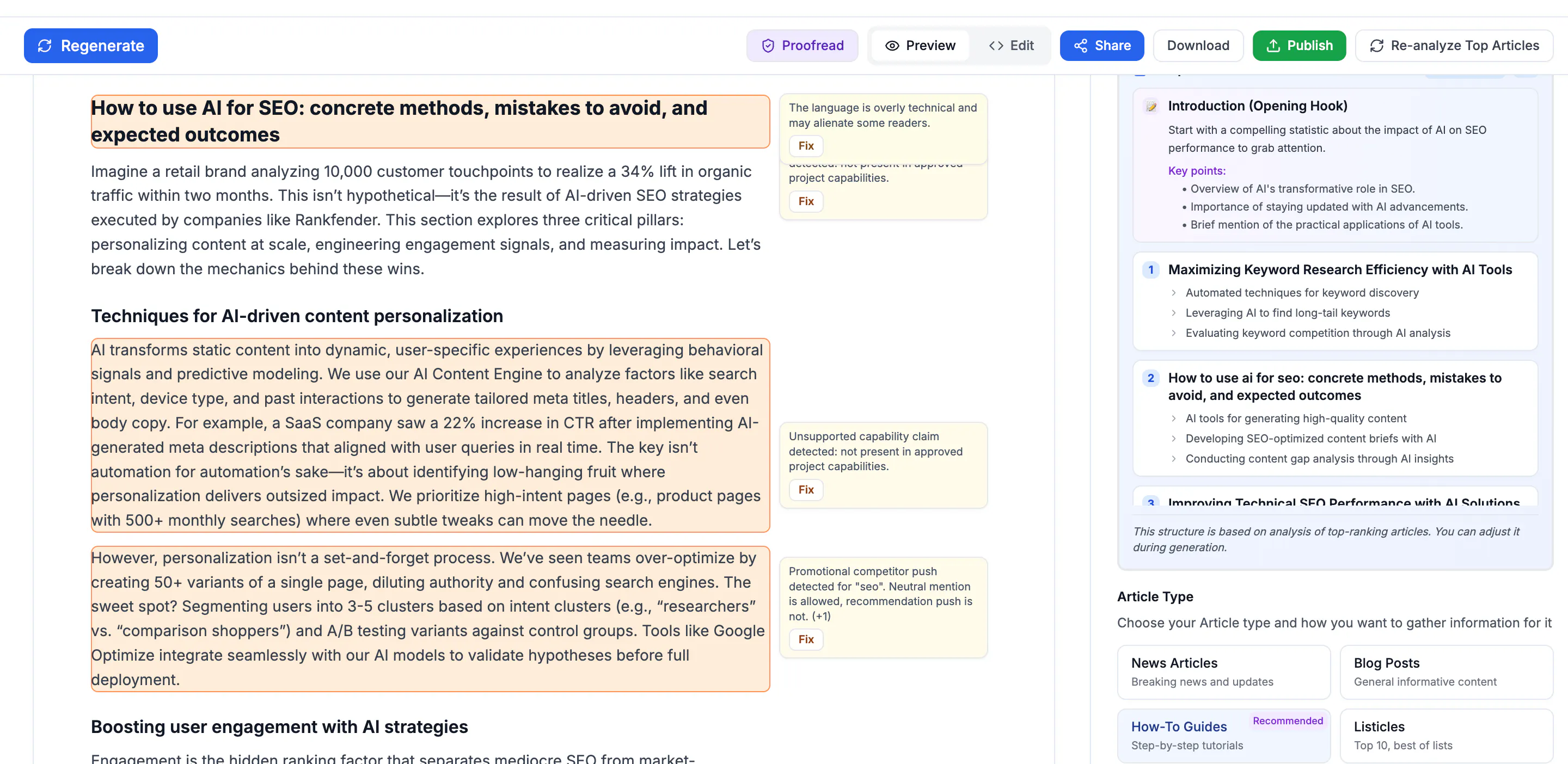
Task: Select the News Articles article type
Action: pos(1223,671)
